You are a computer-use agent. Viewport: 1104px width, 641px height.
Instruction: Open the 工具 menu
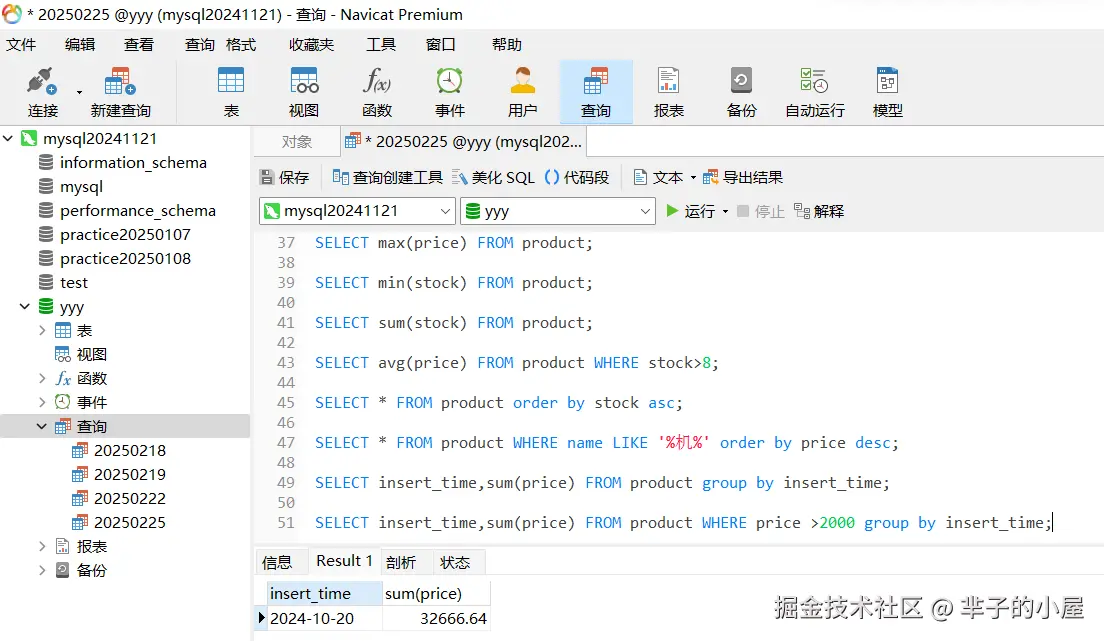pyautogui.click(x=381, y=44)
